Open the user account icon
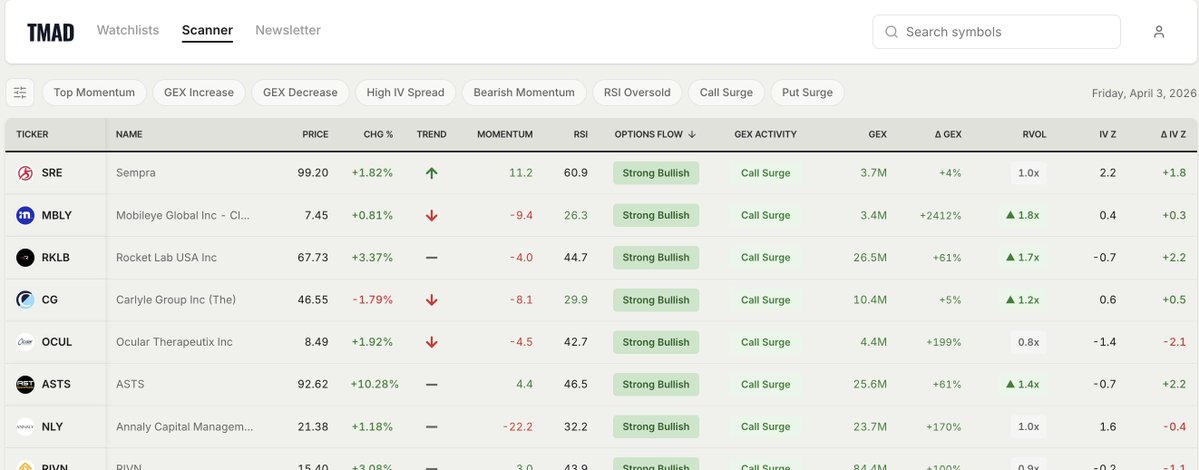1199x470 pixels. (x=1158, y=32)
